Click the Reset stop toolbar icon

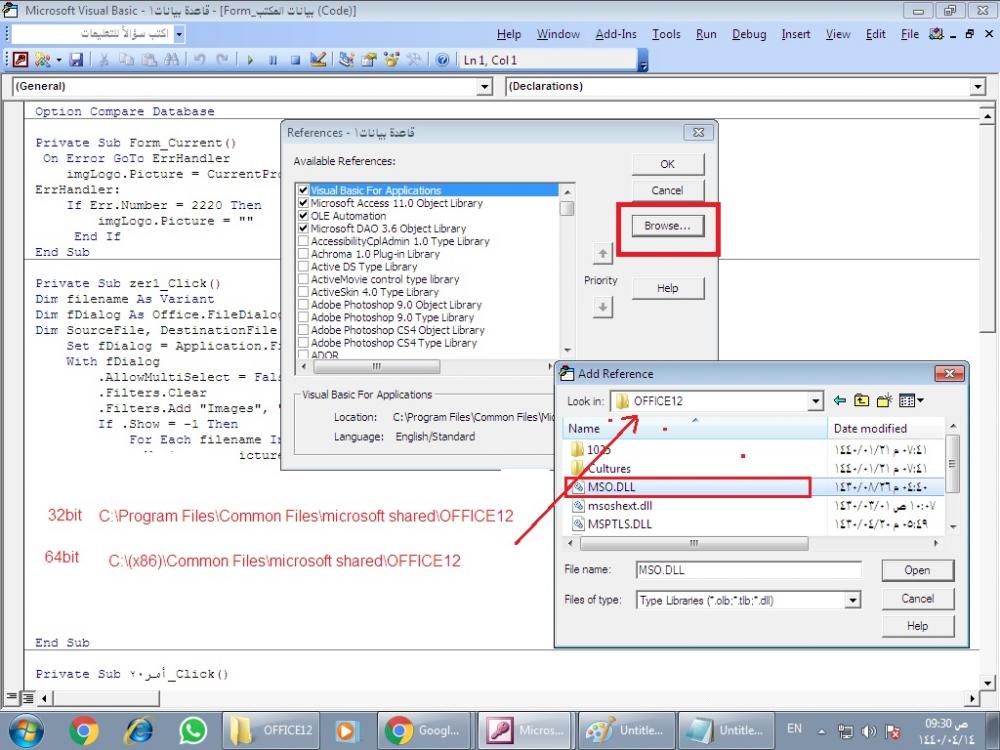(x=295, y=60)
